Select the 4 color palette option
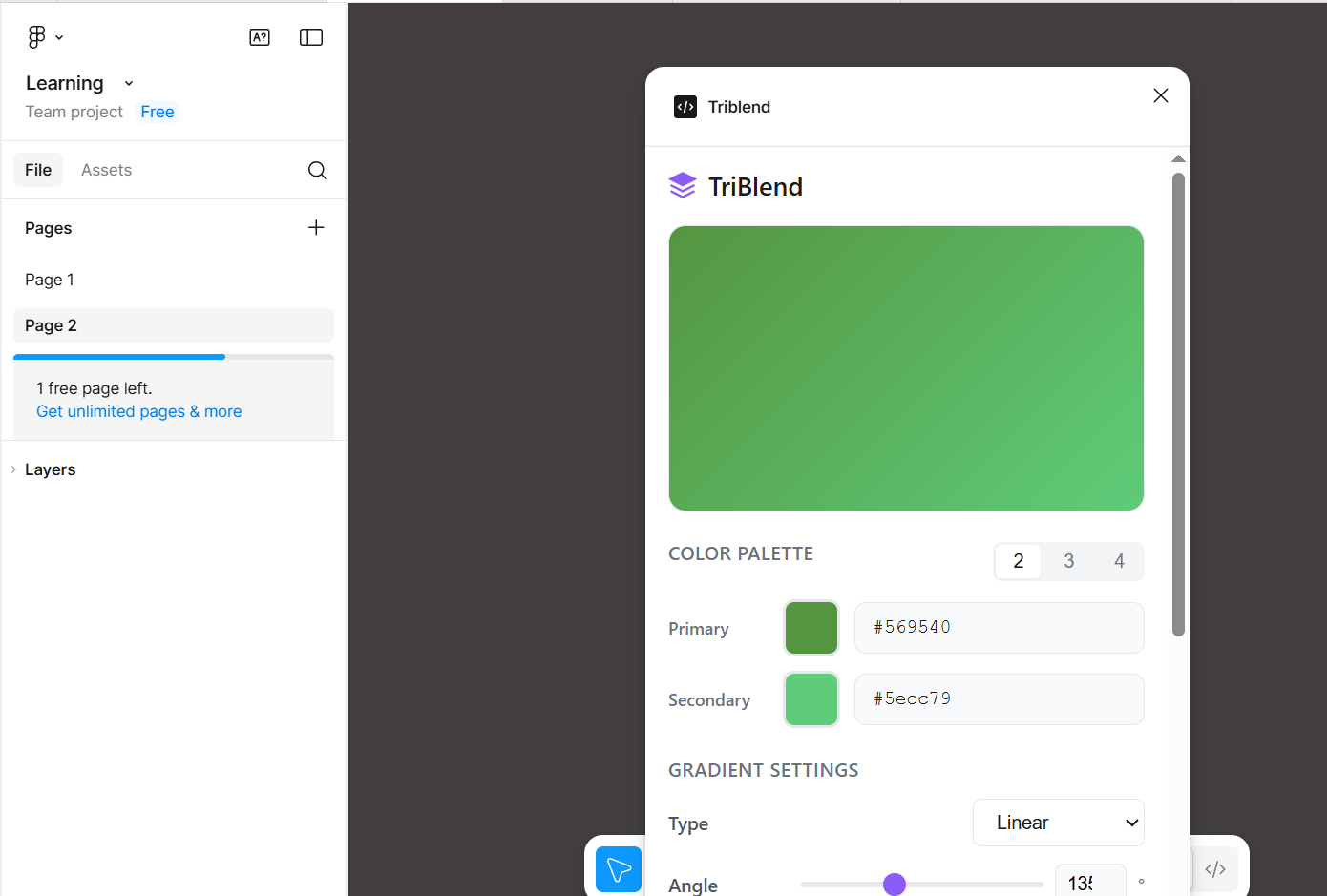 tap(1118, 561)
